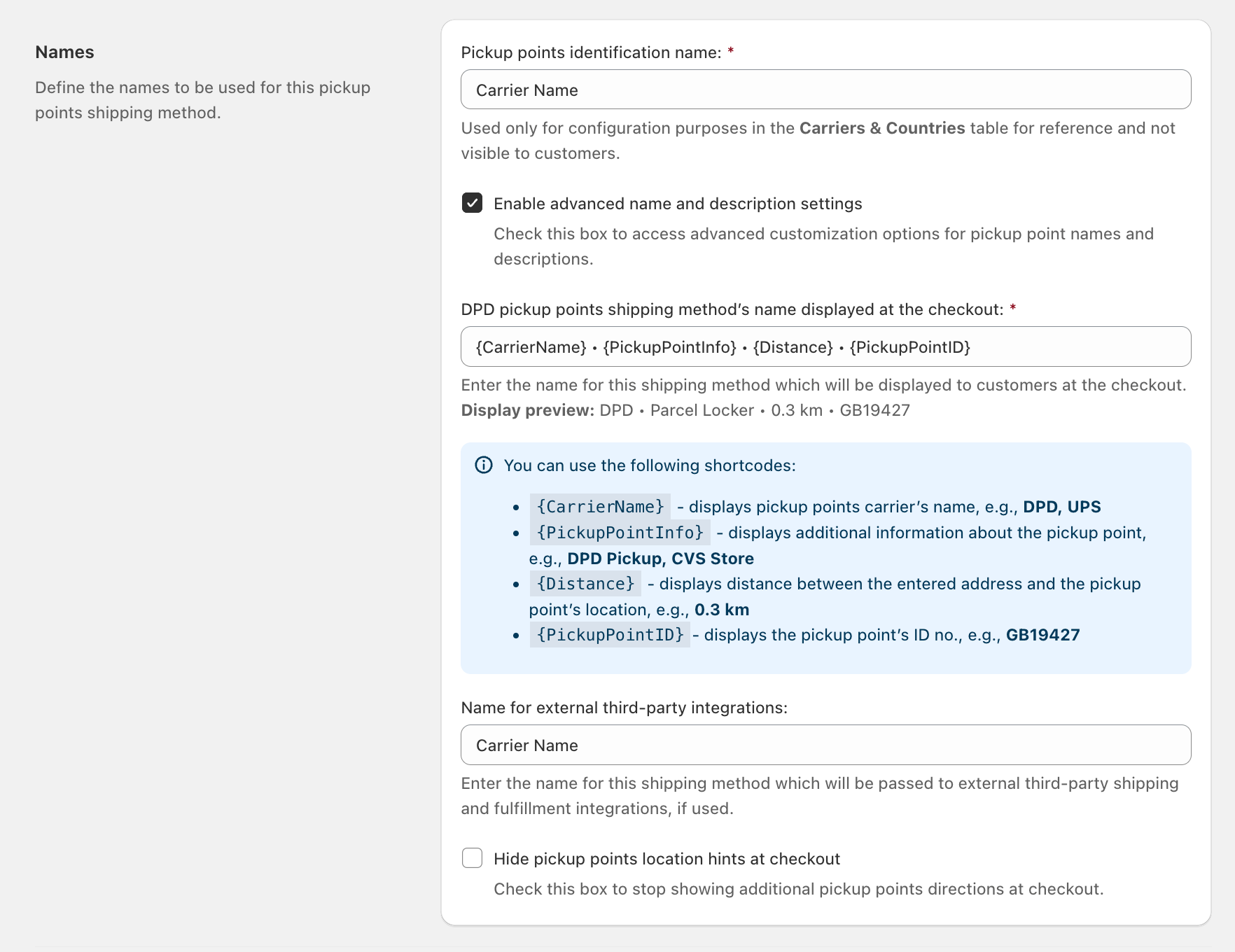Click the Pickup points identification name field

pyautogui.click(x=825, y=90)
